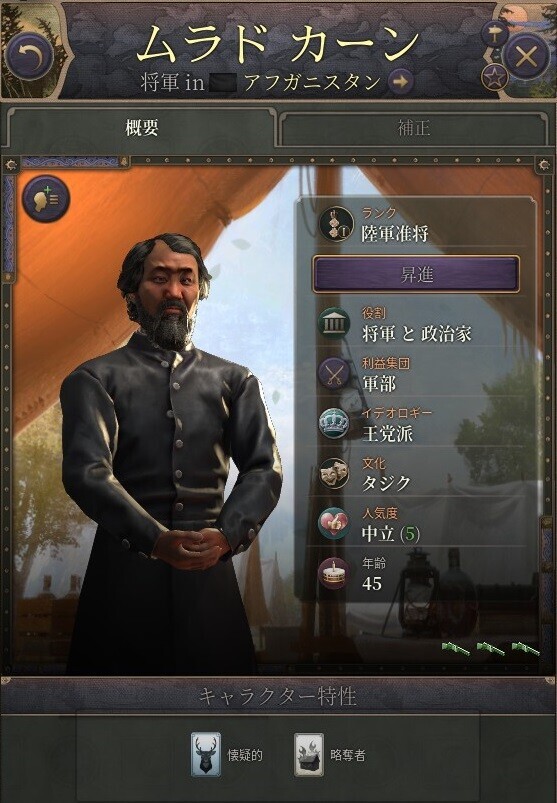Click the rank medal icon

tap(335, 224)
